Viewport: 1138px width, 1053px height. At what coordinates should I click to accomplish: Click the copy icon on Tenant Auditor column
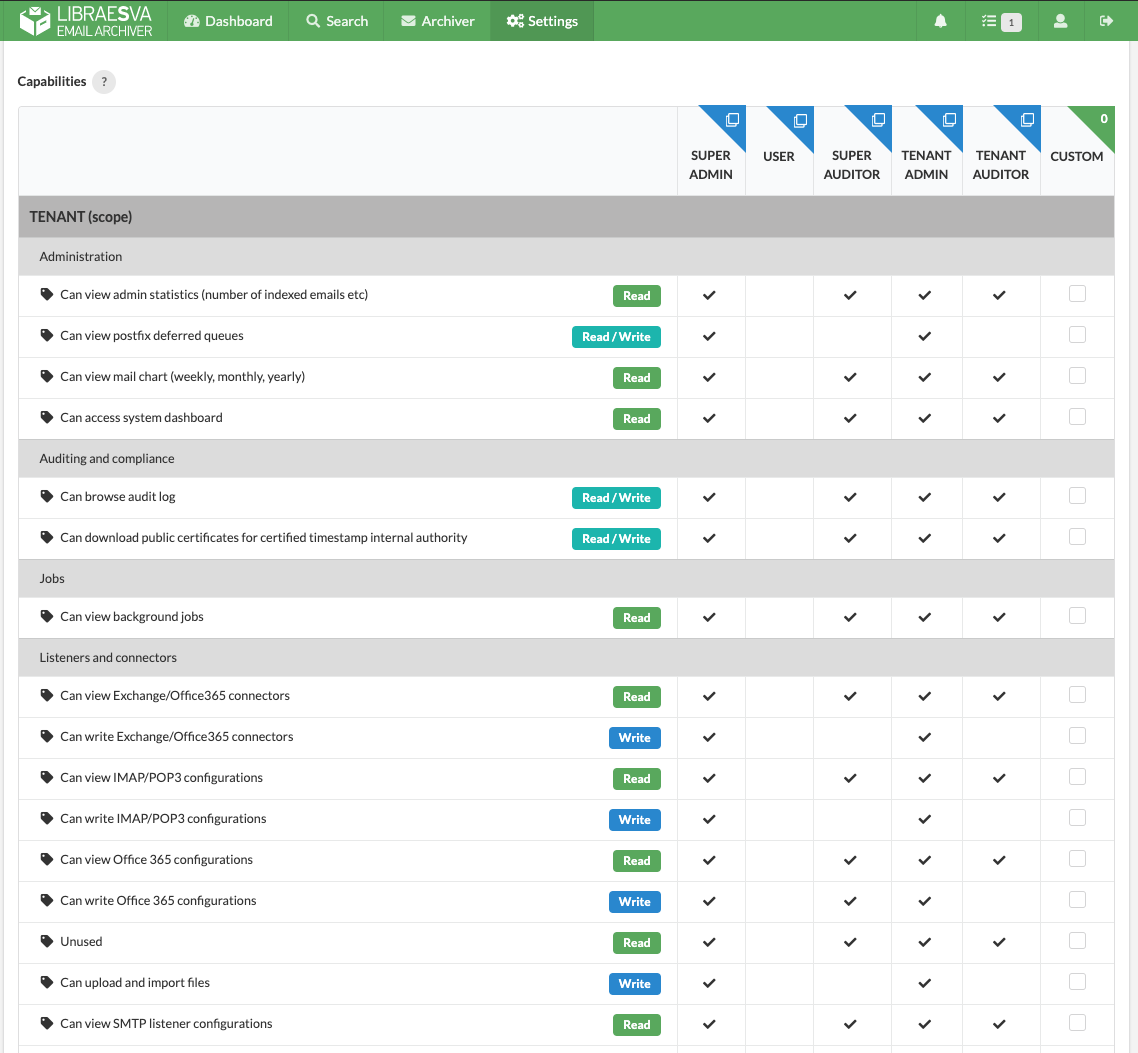1027,120
